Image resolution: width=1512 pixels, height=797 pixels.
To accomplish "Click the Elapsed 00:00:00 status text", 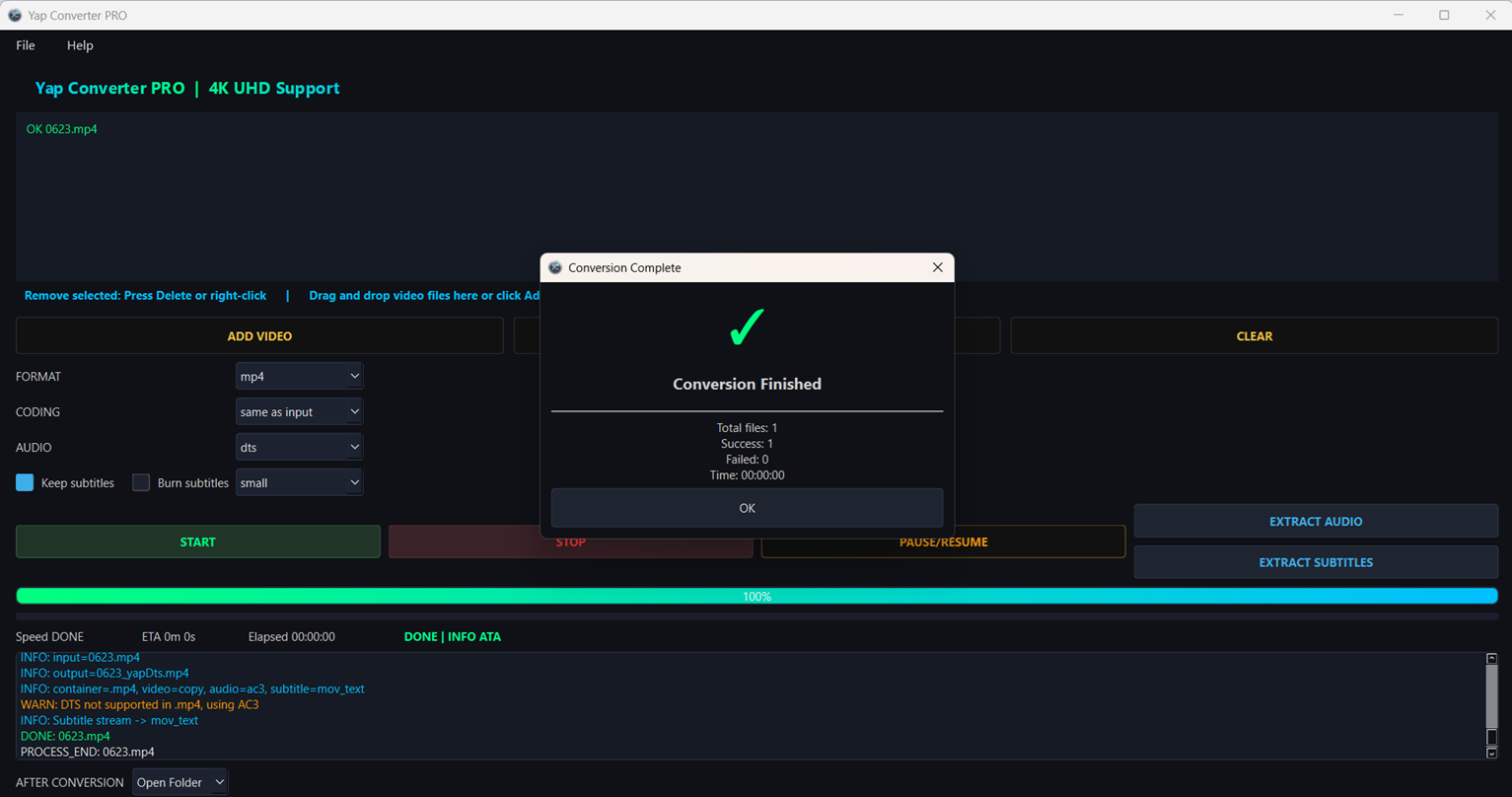I will click(x=291, y=636).
